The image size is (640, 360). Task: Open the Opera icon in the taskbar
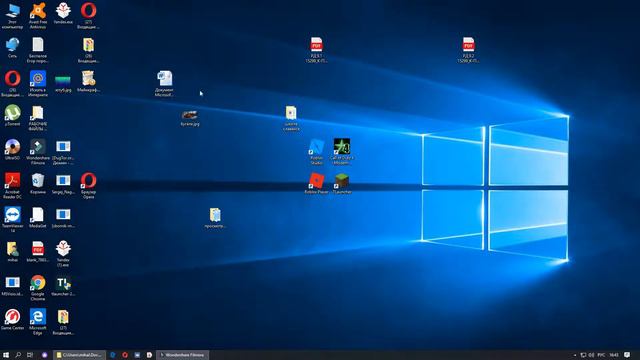(125, 355)
